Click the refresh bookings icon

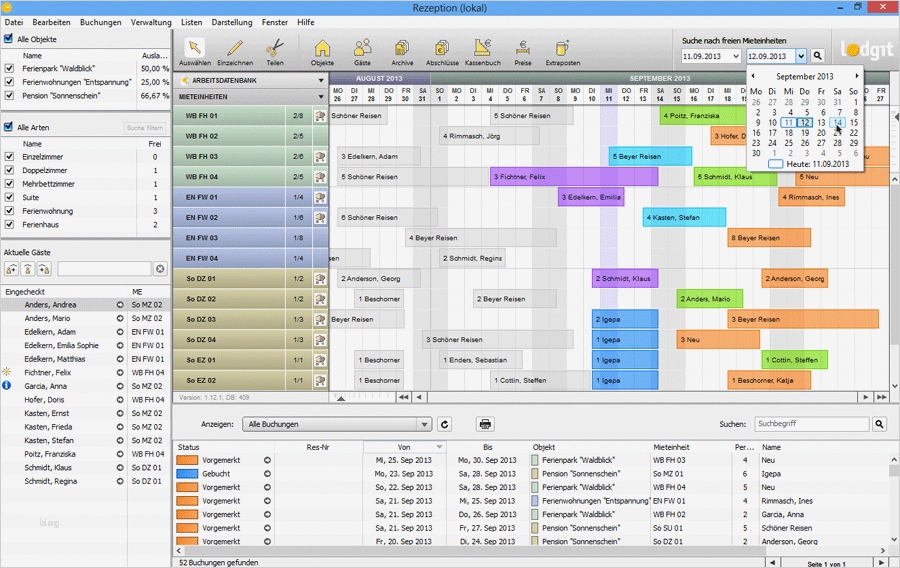(x=444, y=425)
